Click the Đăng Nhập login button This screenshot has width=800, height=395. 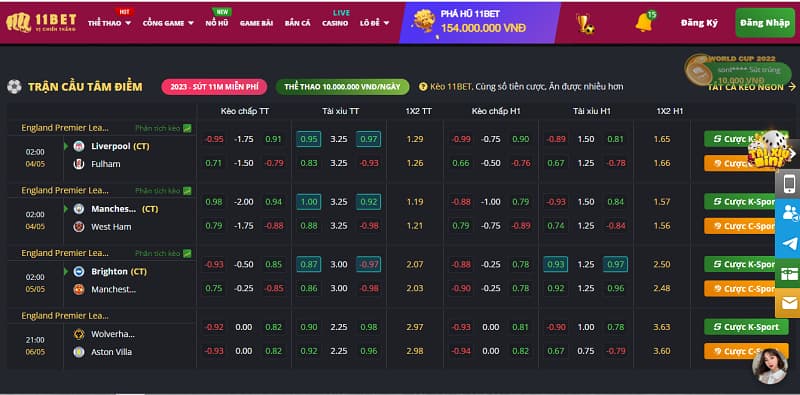click(765, 22)
